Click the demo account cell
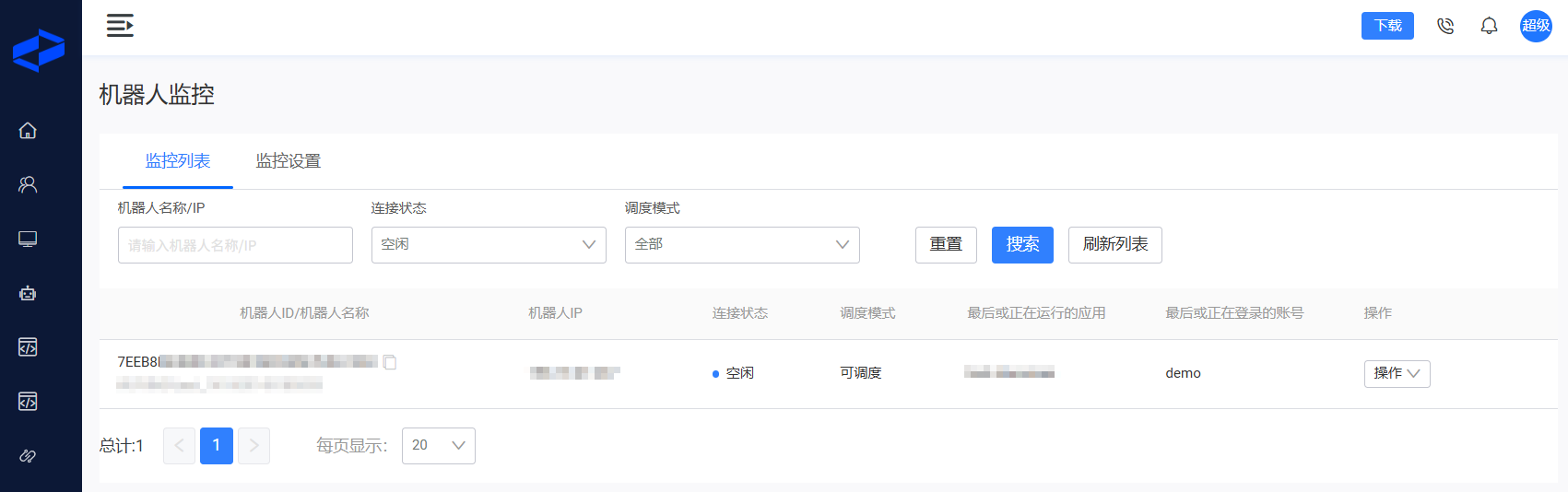 click(x=1183, y=373)
